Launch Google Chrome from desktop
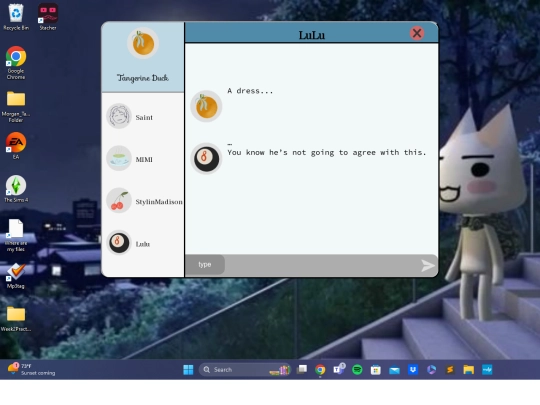The width and height of the screenshot is (540, 405). click(16, 63)
